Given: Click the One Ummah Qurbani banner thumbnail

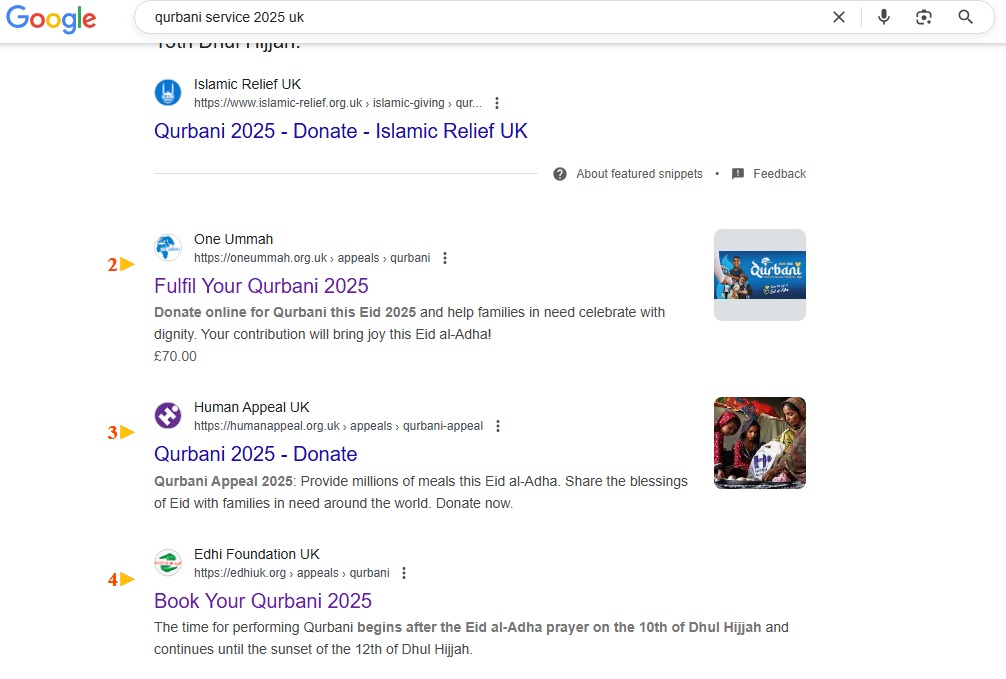Looking at the screenshot, I should (x=759, y=275).
